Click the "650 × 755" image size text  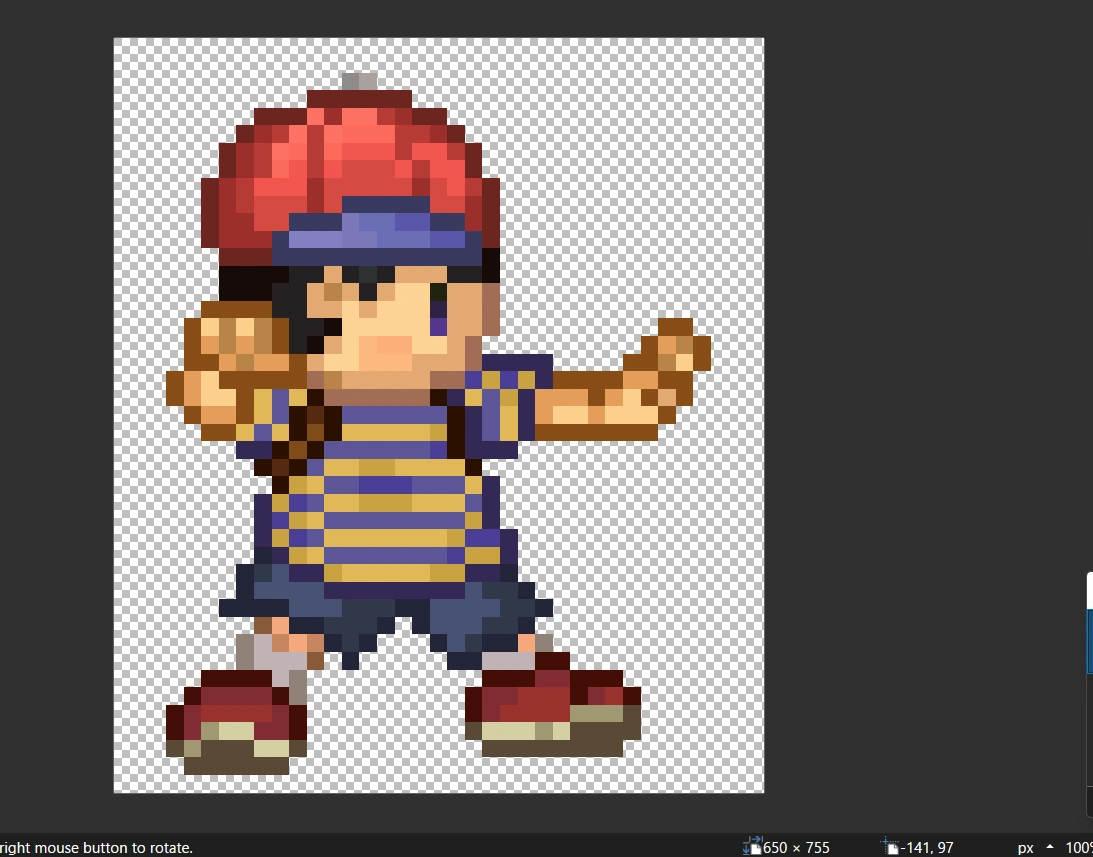click(x=796, y=848)
